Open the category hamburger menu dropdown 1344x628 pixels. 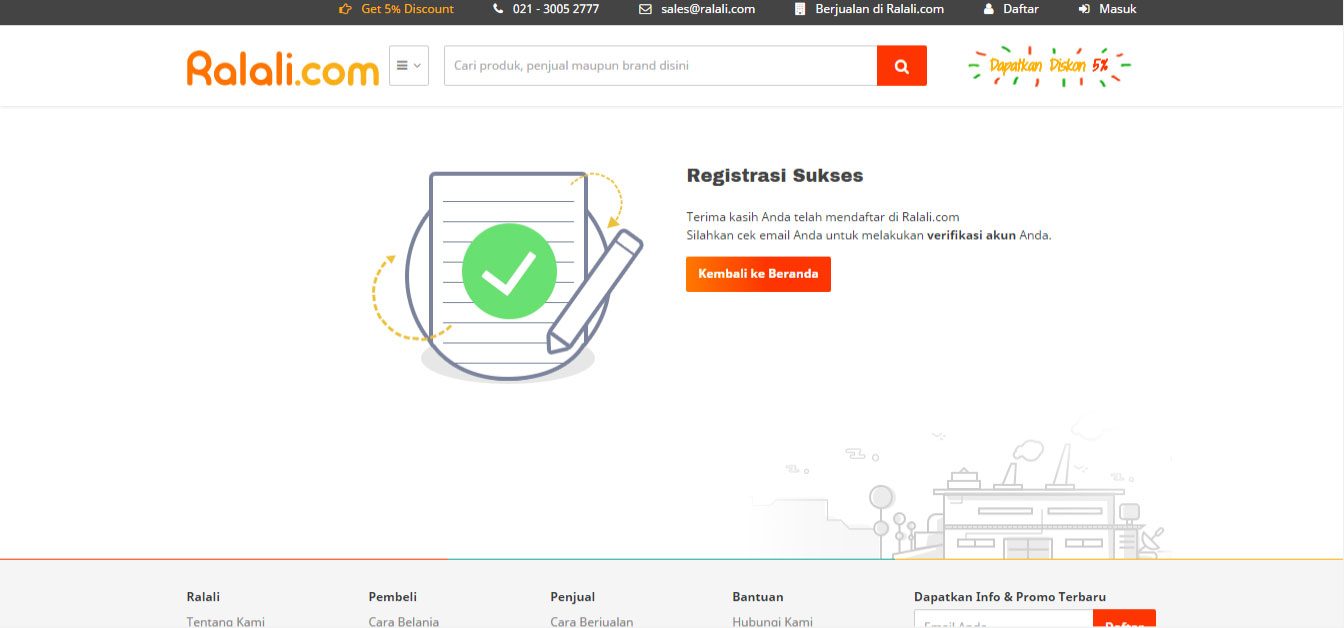pyautogui.click(x=408, y=66)
